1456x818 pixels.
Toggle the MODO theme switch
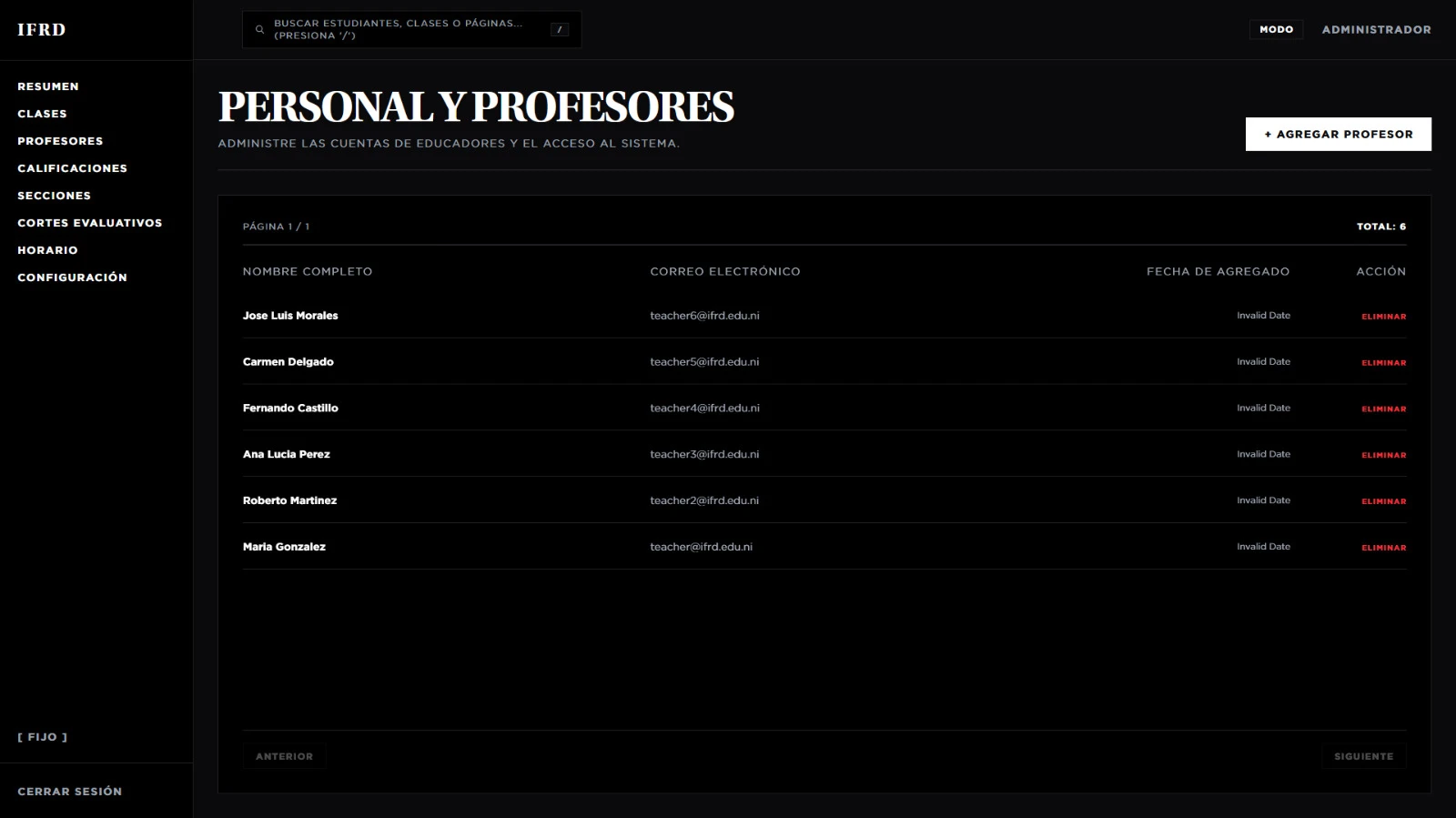tap(1276, 30)
